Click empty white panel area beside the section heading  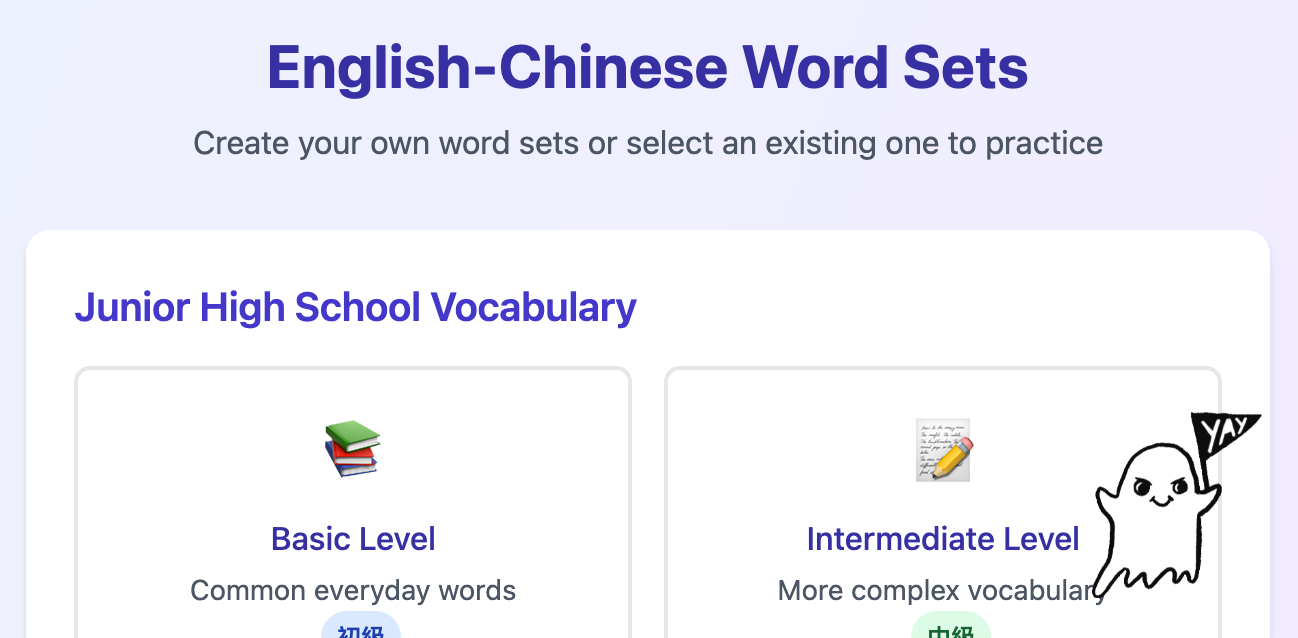[x=950, y=300]
